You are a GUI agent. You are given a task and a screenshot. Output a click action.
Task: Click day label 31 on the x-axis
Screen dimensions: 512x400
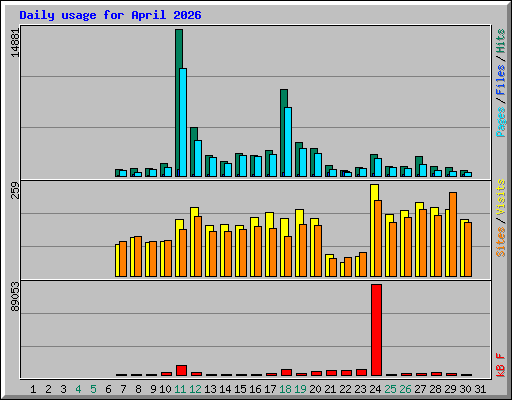pyautogui.click(x=480, y=389)
